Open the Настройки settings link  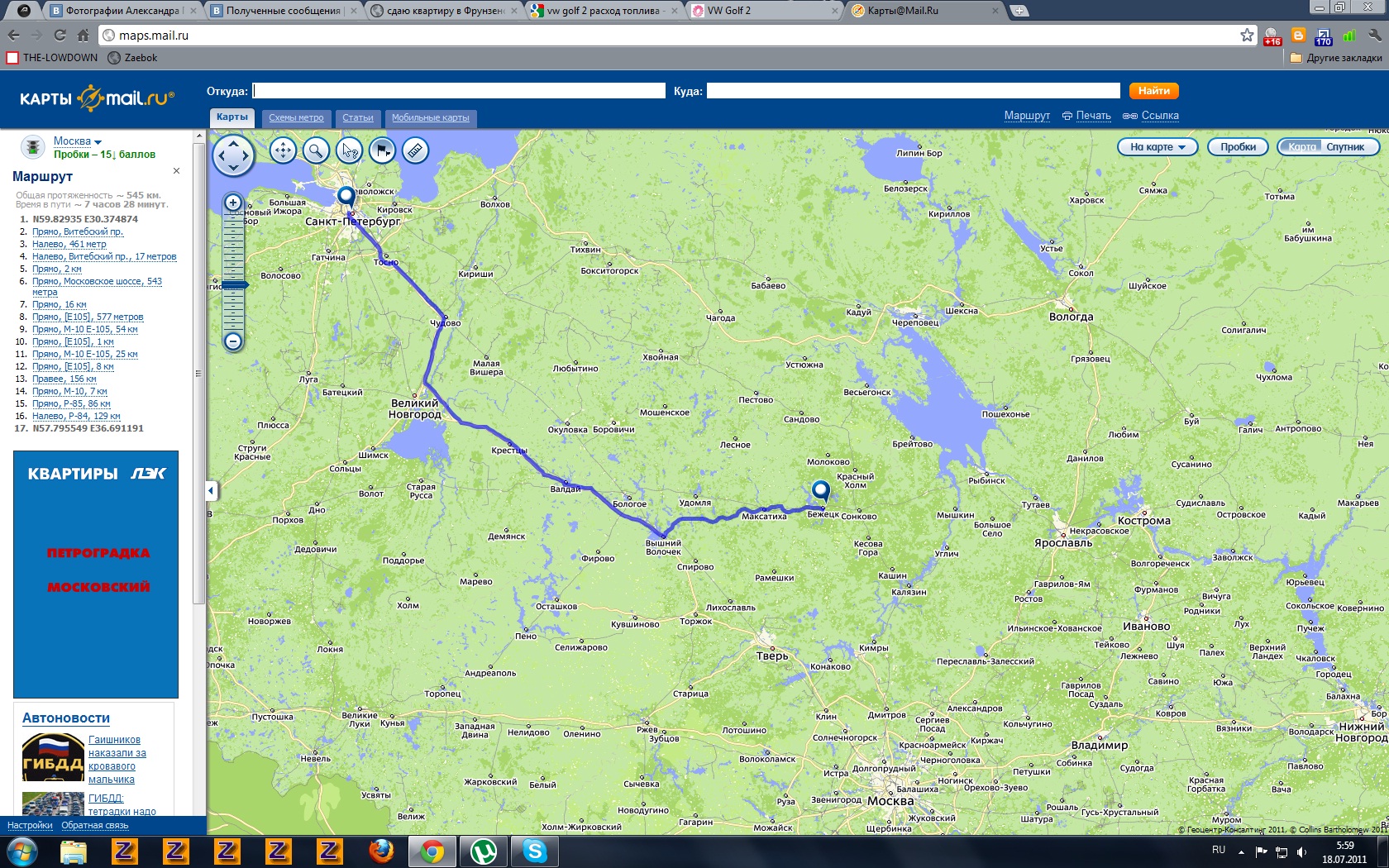coord(30,825)
